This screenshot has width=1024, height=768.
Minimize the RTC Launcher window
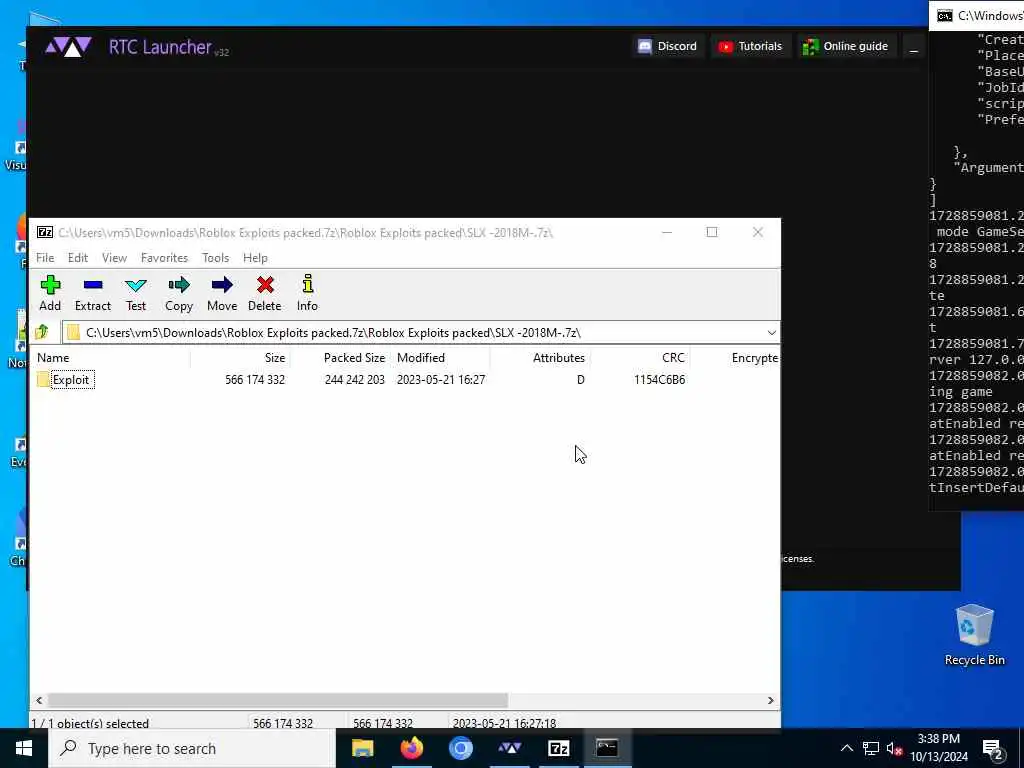(x=914, y=48)
